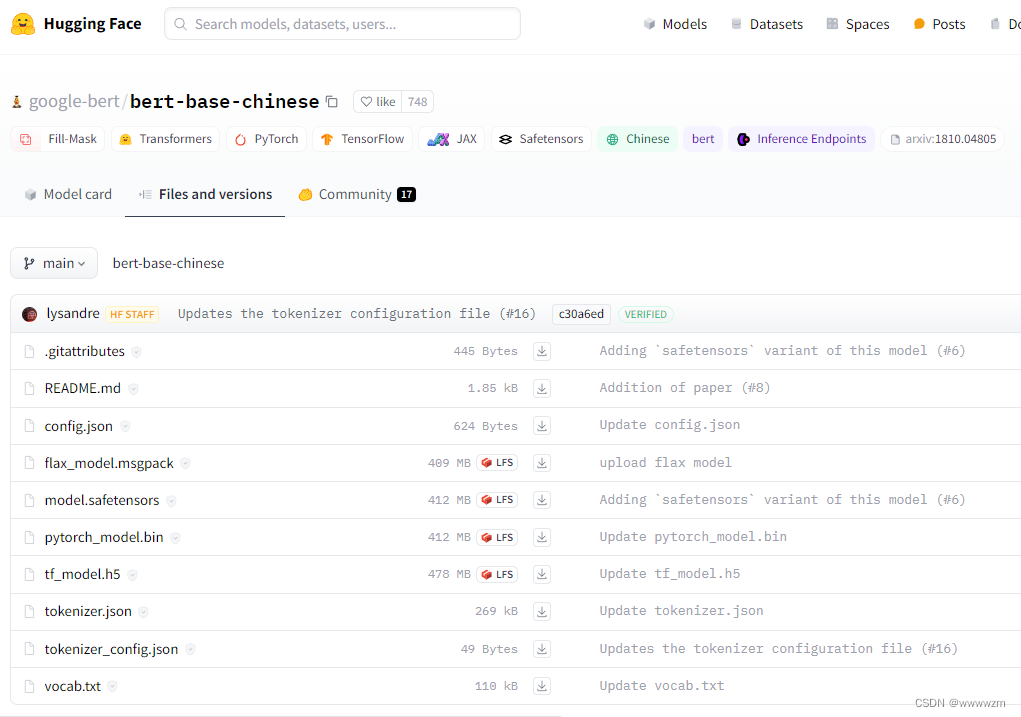This screenshot has width=1021, height=717.
Task: Click the google-bert organization avatar icon
Action: (x=17, y=102)
